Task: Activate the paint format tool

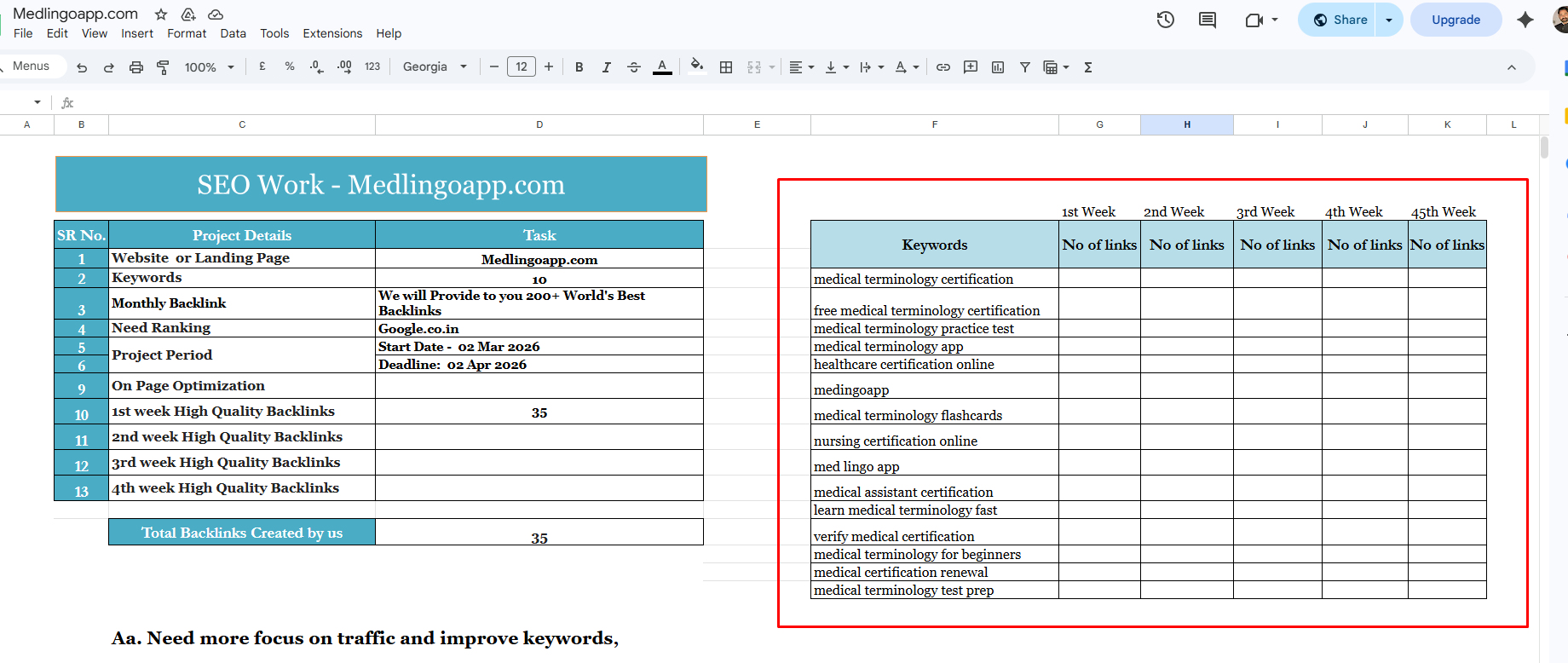Action: (x=163, y=67)
